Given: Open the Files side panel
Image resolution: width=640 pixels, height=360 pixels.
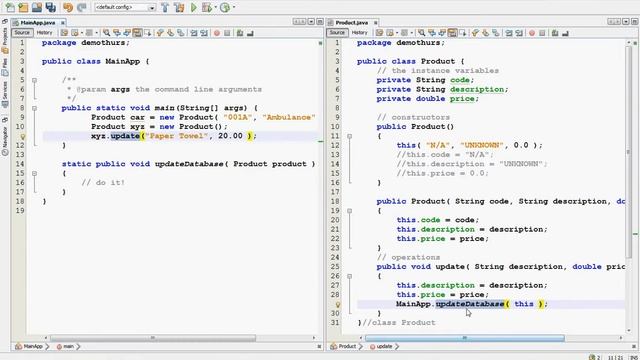Looking at the screenshot, I should [x=5, y=67].
